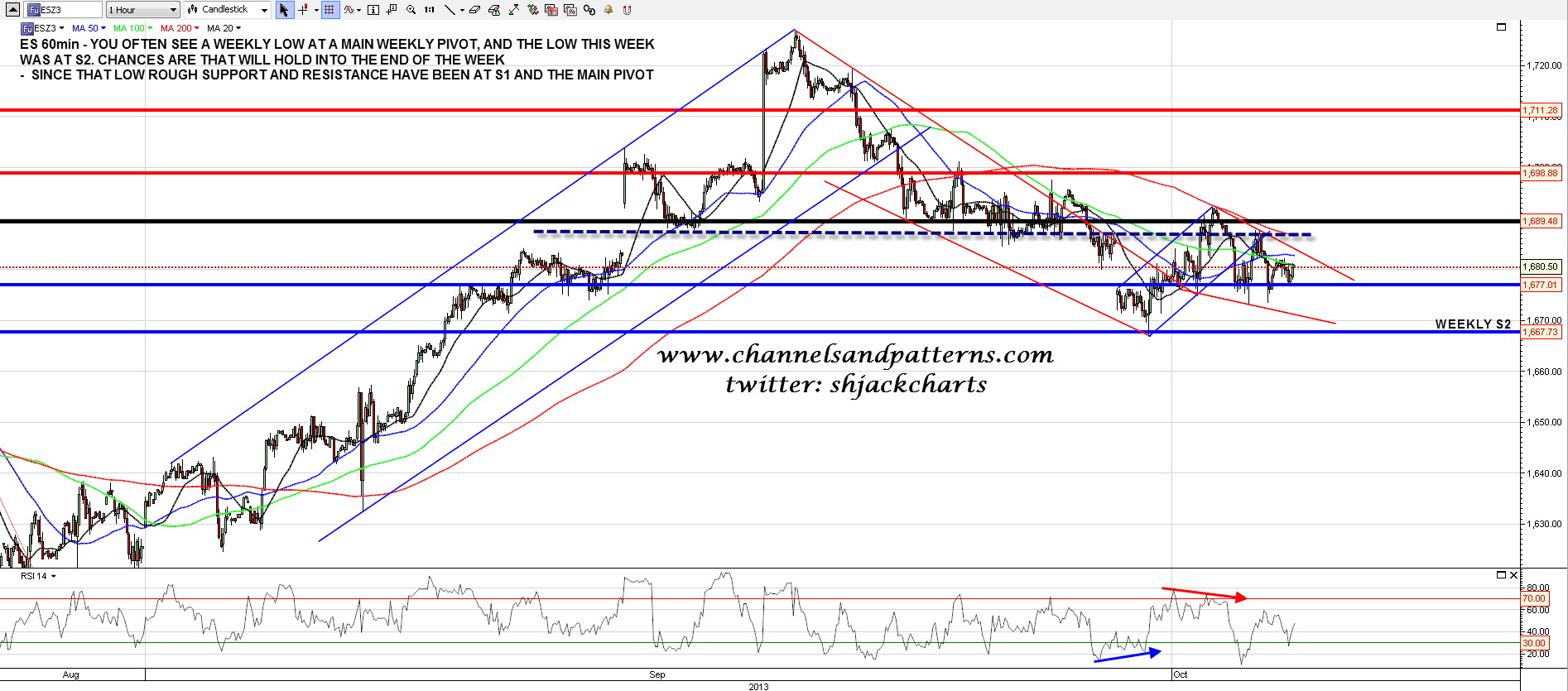Click the info box icon
The width and height of the screenshot is (1568, 691).
click(373, 10)
